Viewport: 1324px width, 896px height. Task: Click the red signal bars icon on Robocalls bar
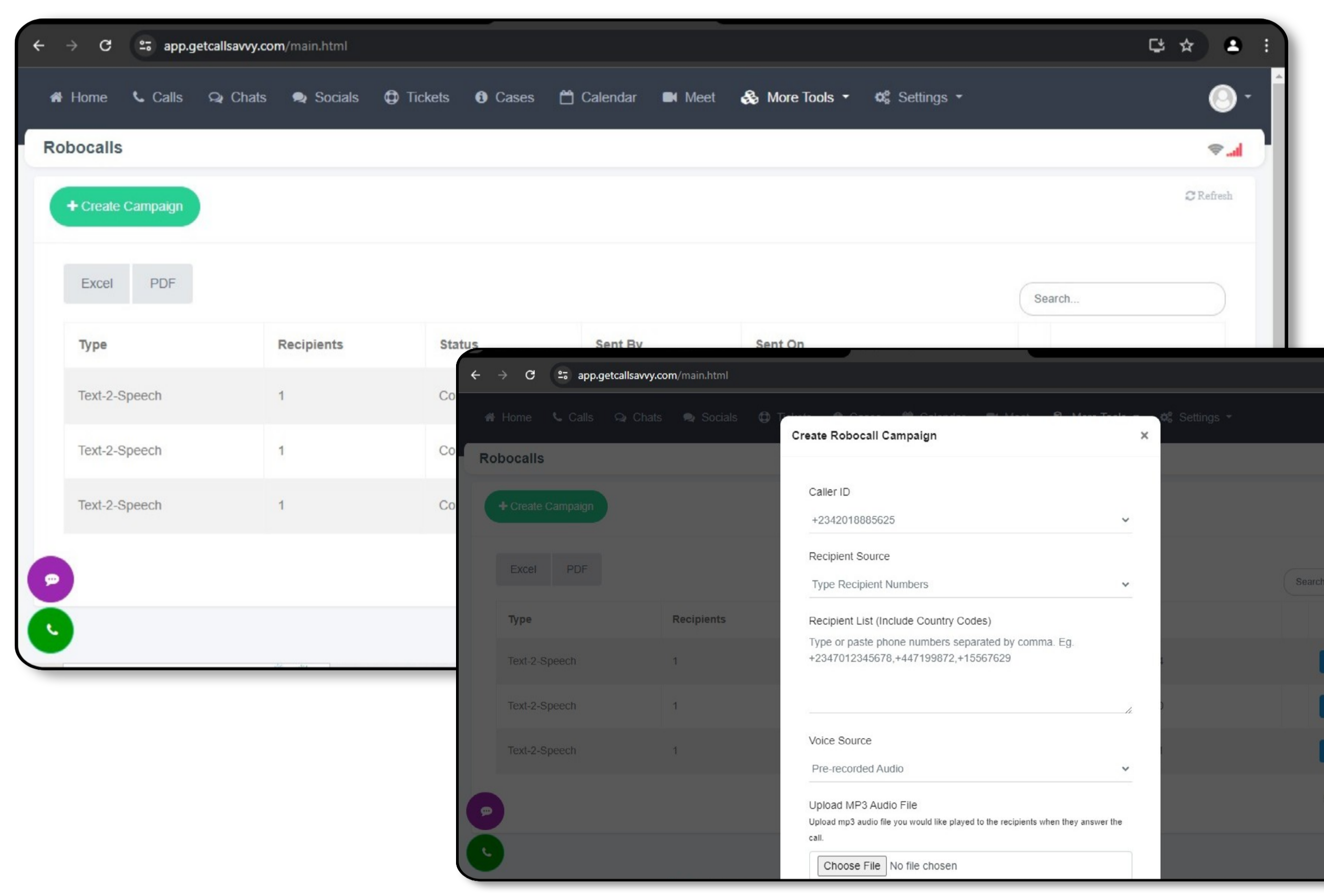1235,150
